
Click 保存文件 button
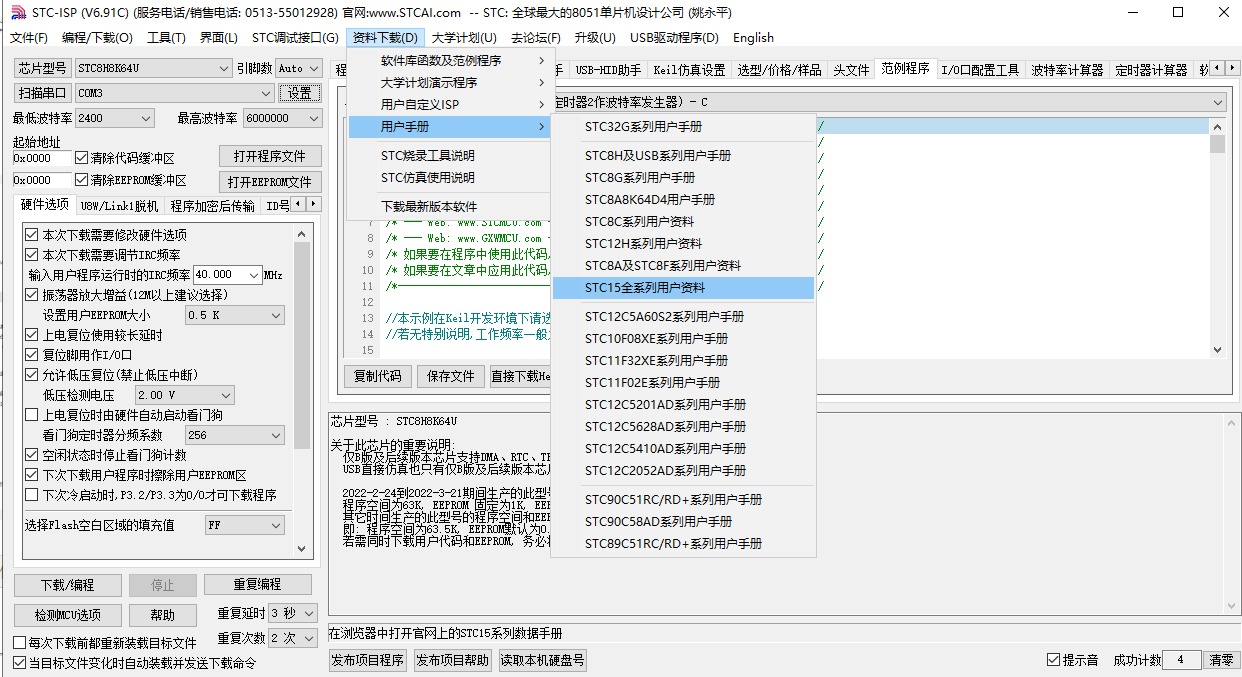(451, 376)
